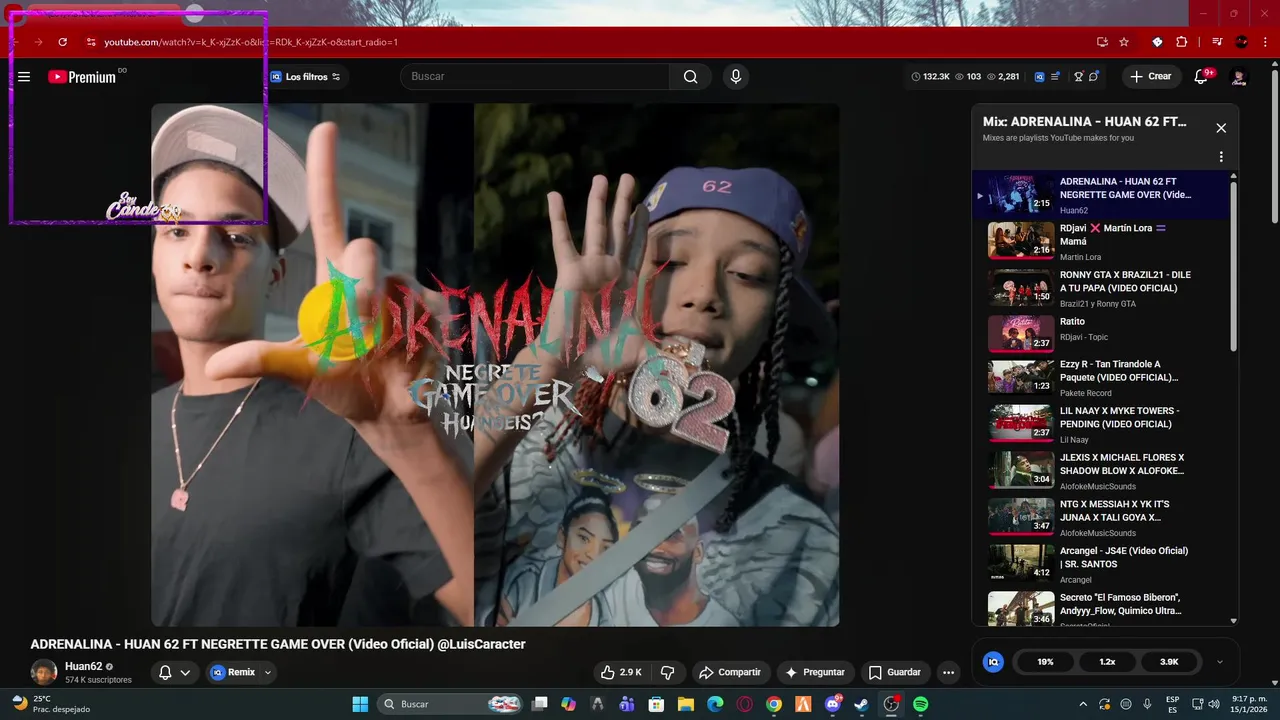Open Spotify from the taskbar

click(x=920, y=704)
